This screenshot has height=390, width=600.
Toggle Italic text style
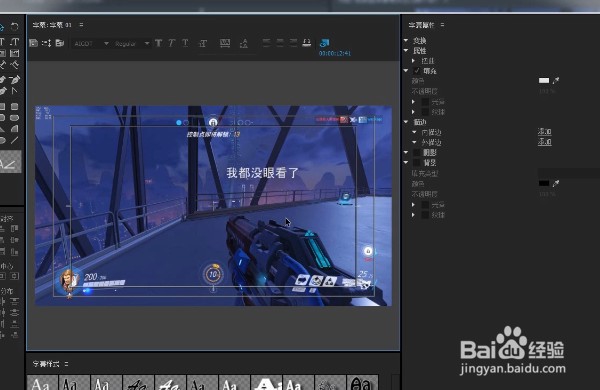click(171, 43)
